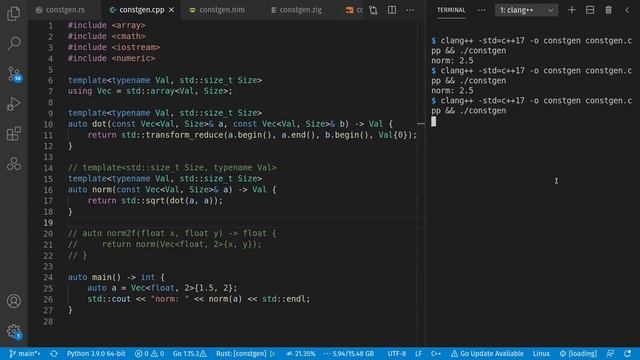Screen dimensions: 640x360
Task: Click Rust: [constgen] status item
Action: click(x=241, y=353)
